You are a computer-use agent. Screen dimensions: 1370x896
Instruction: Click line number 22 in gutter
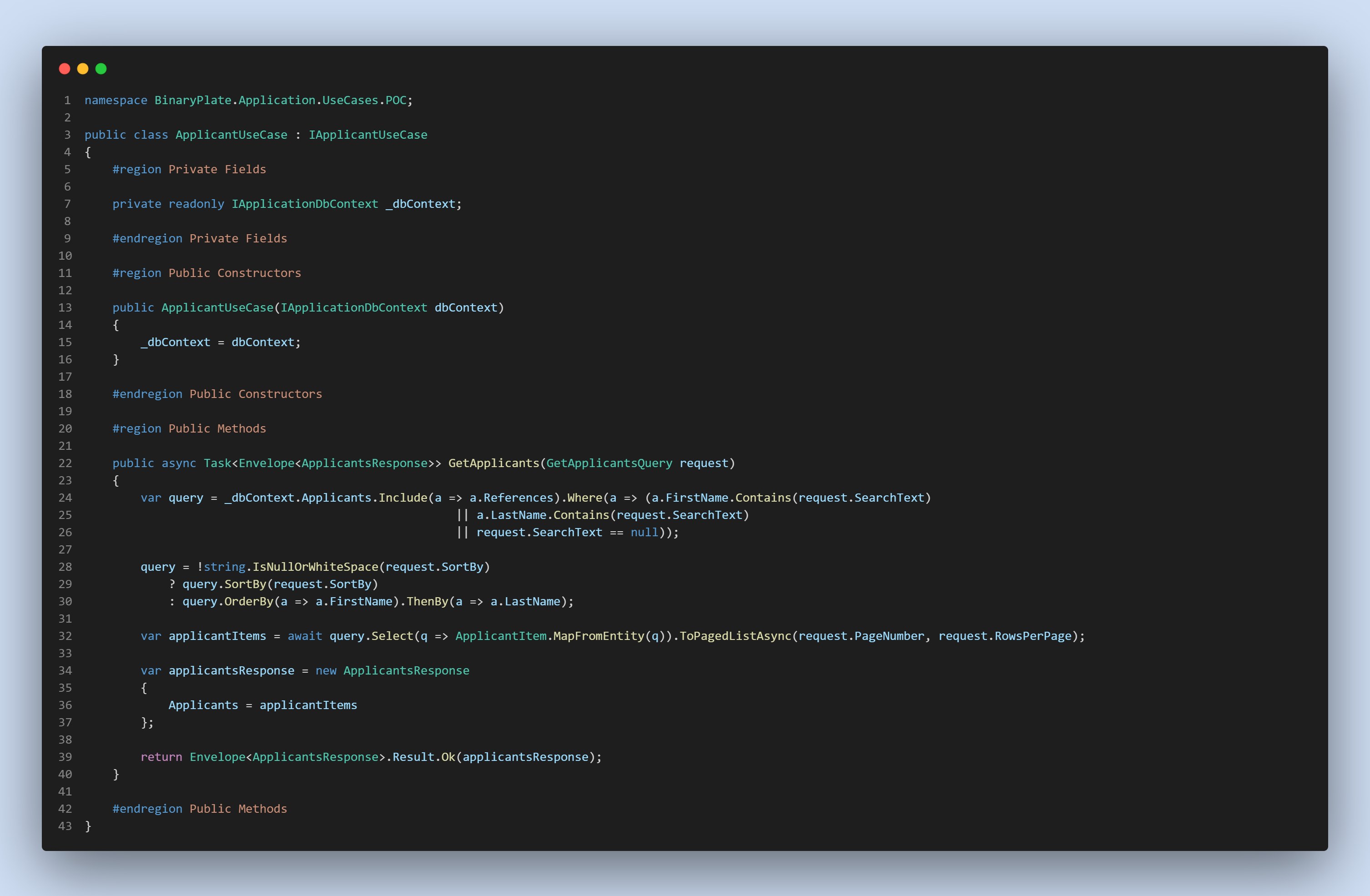65,463
